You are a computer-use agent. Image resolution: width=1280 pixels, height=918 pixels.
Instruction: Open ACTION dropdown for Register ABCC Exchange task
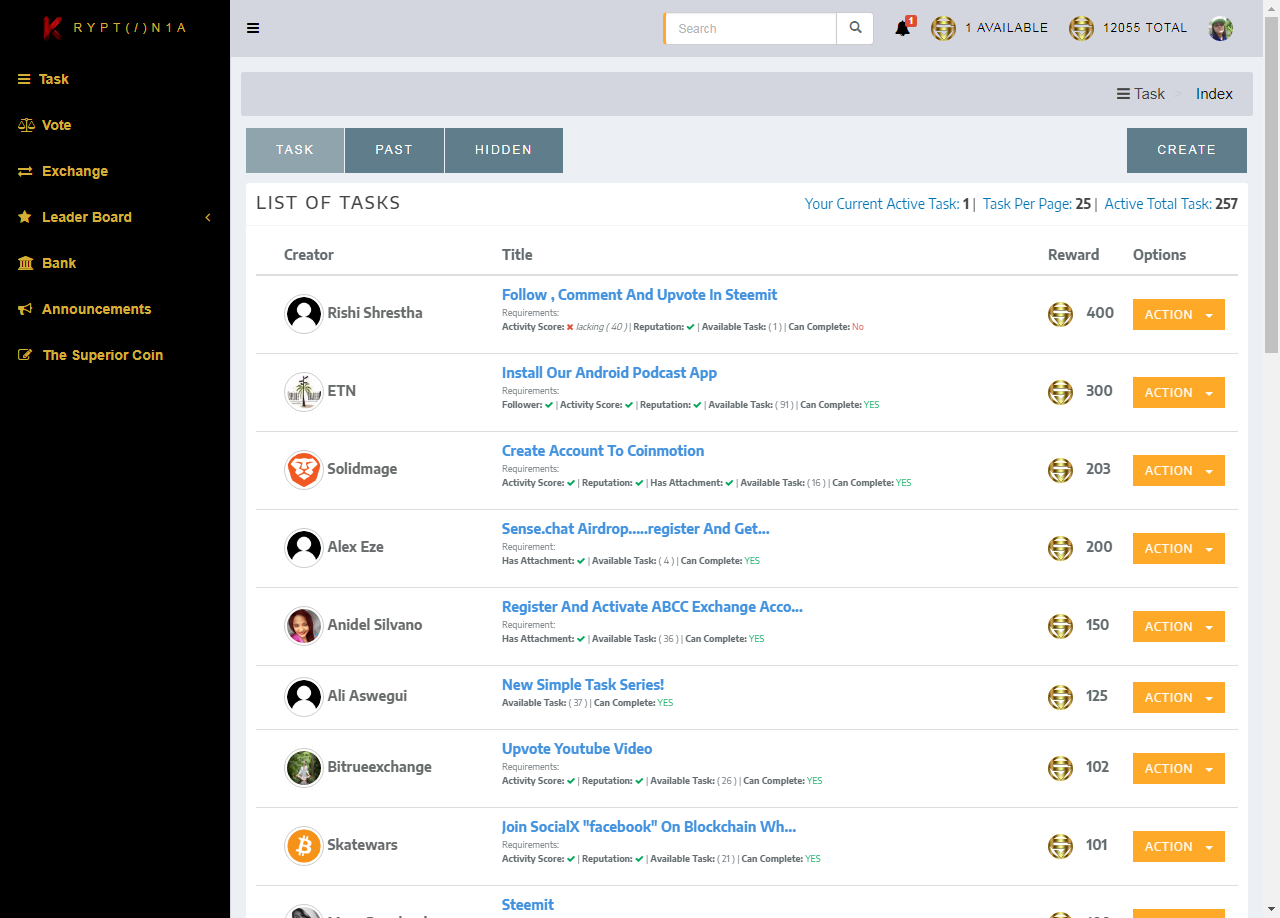[1178, 626]
